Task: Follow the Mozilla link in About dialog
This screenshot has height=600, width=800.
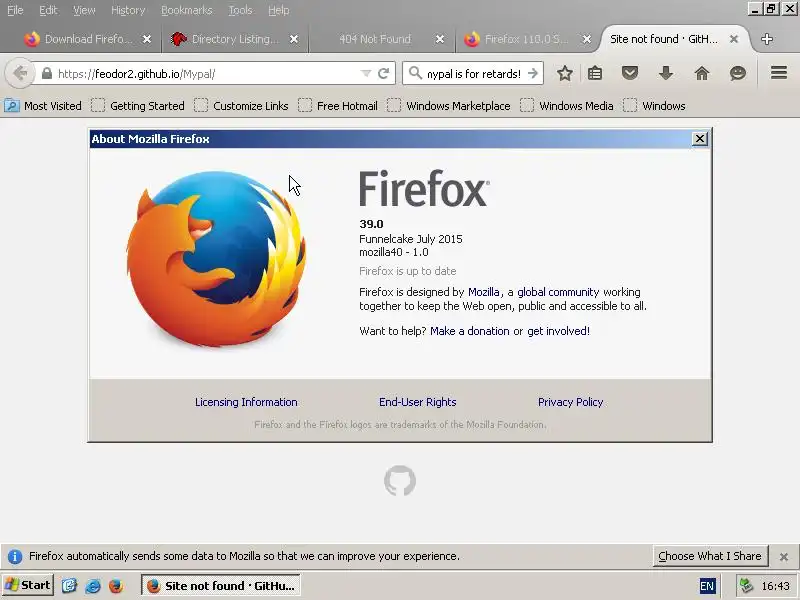Action: coord(483,292)
